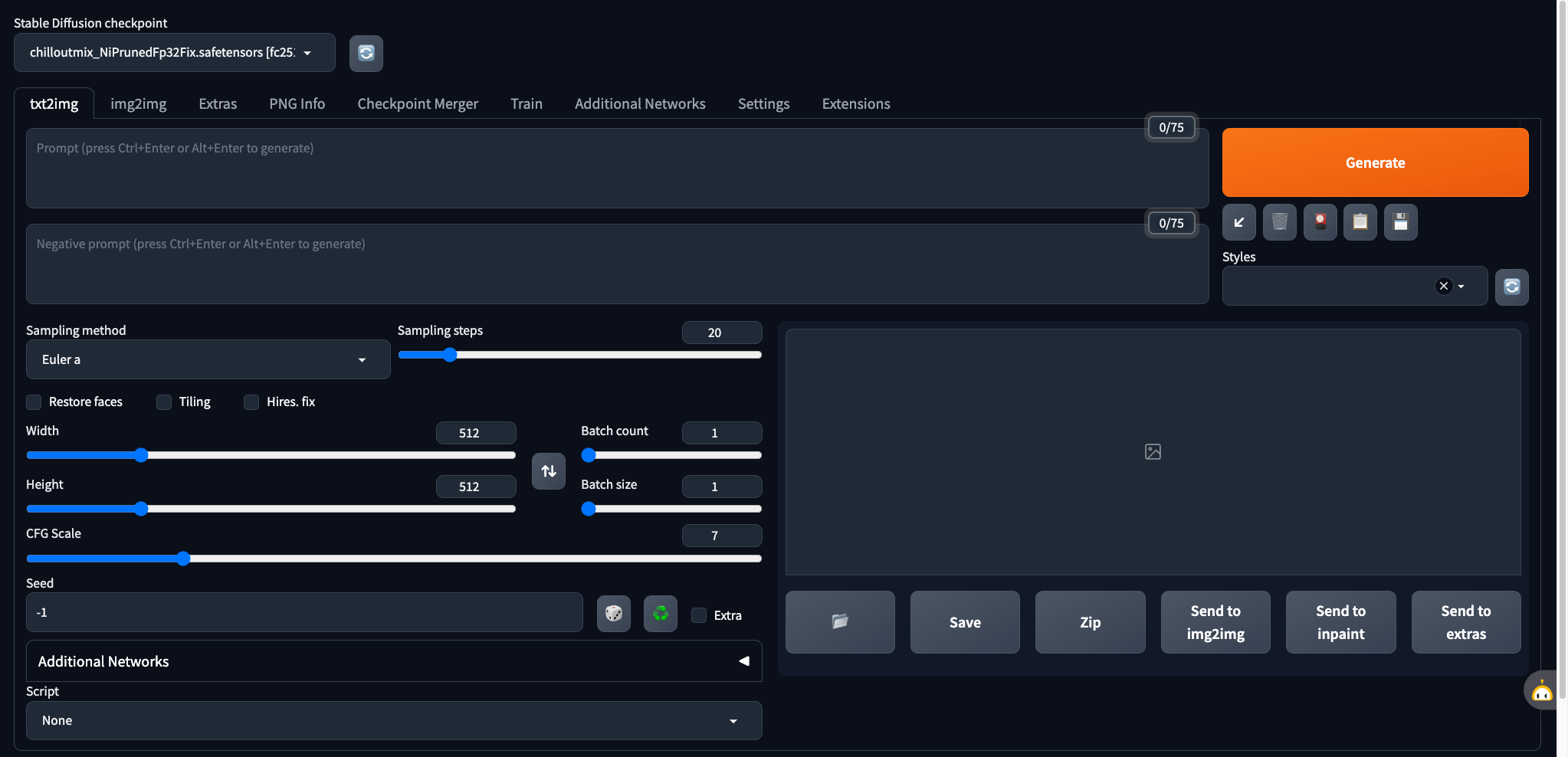Go to the Checkpoint Merger tab
The width and height of the screenshot is (1568, 757).
(x=418, y=103)
